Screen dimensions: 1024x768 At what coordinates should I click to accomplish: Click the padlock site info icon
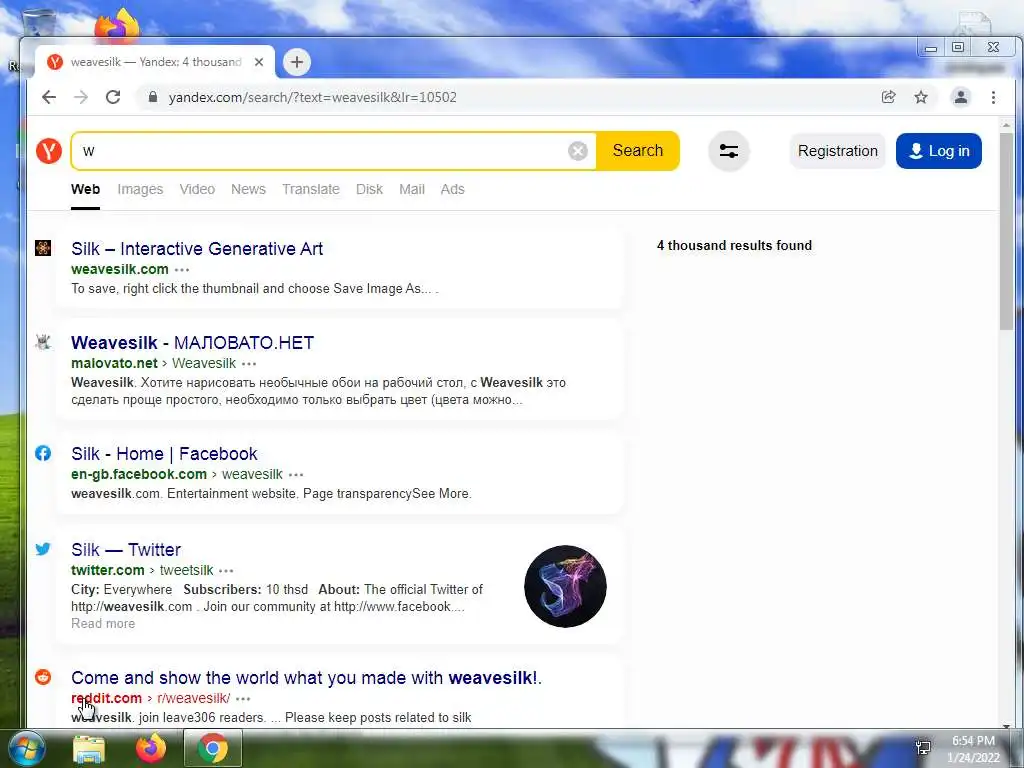(153, 97)
